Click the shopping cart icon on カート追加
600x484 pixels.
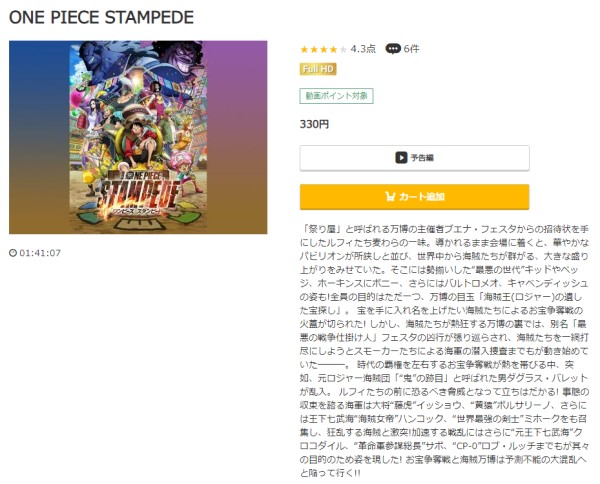click(390, 197)
